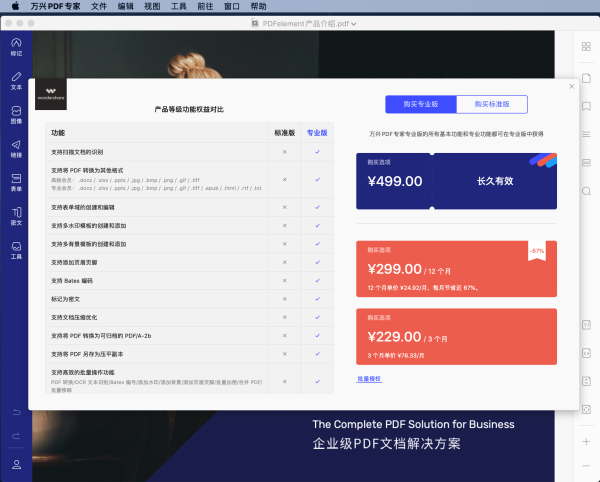Click the 支持表单域的创建和编辑 row
The width and height of the screenshot is (600, 482).
click(189, 207)
